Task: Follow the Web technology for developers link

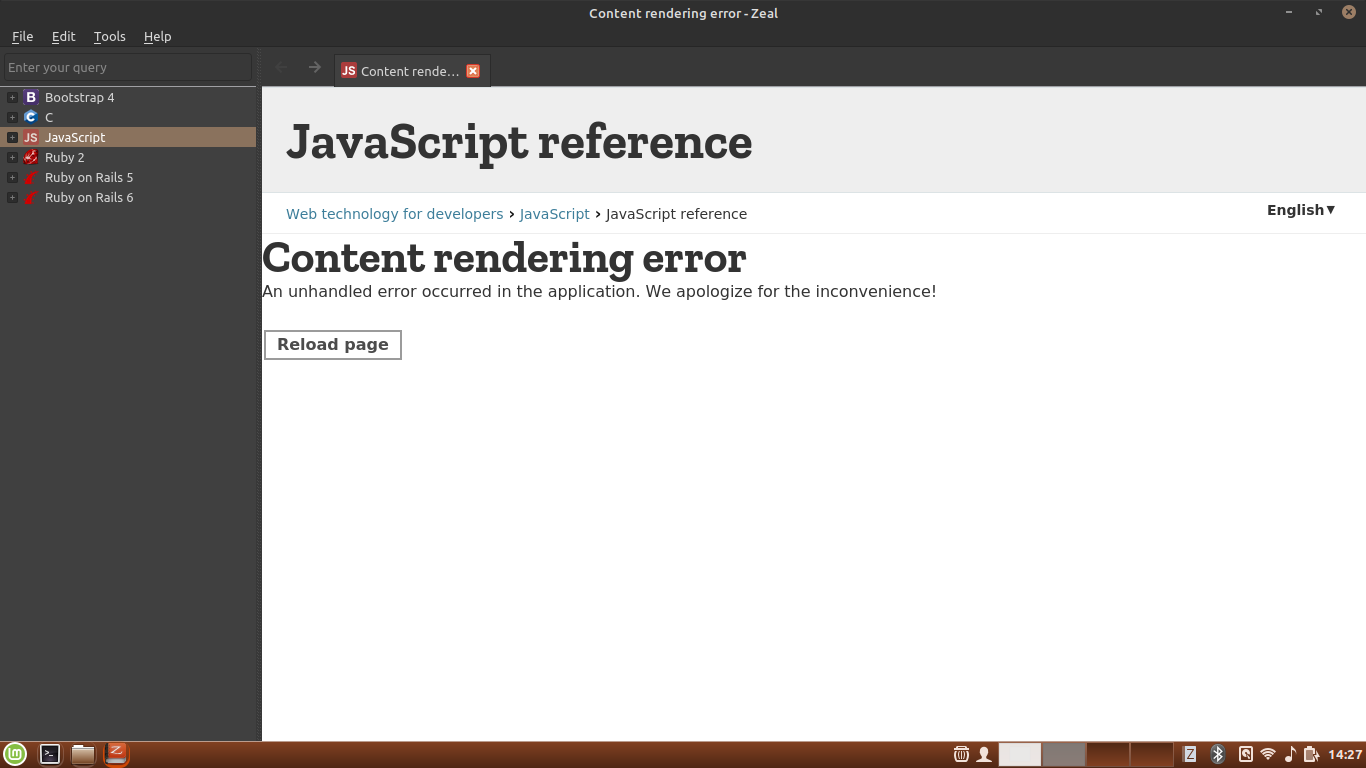Action: click(395, 214)
